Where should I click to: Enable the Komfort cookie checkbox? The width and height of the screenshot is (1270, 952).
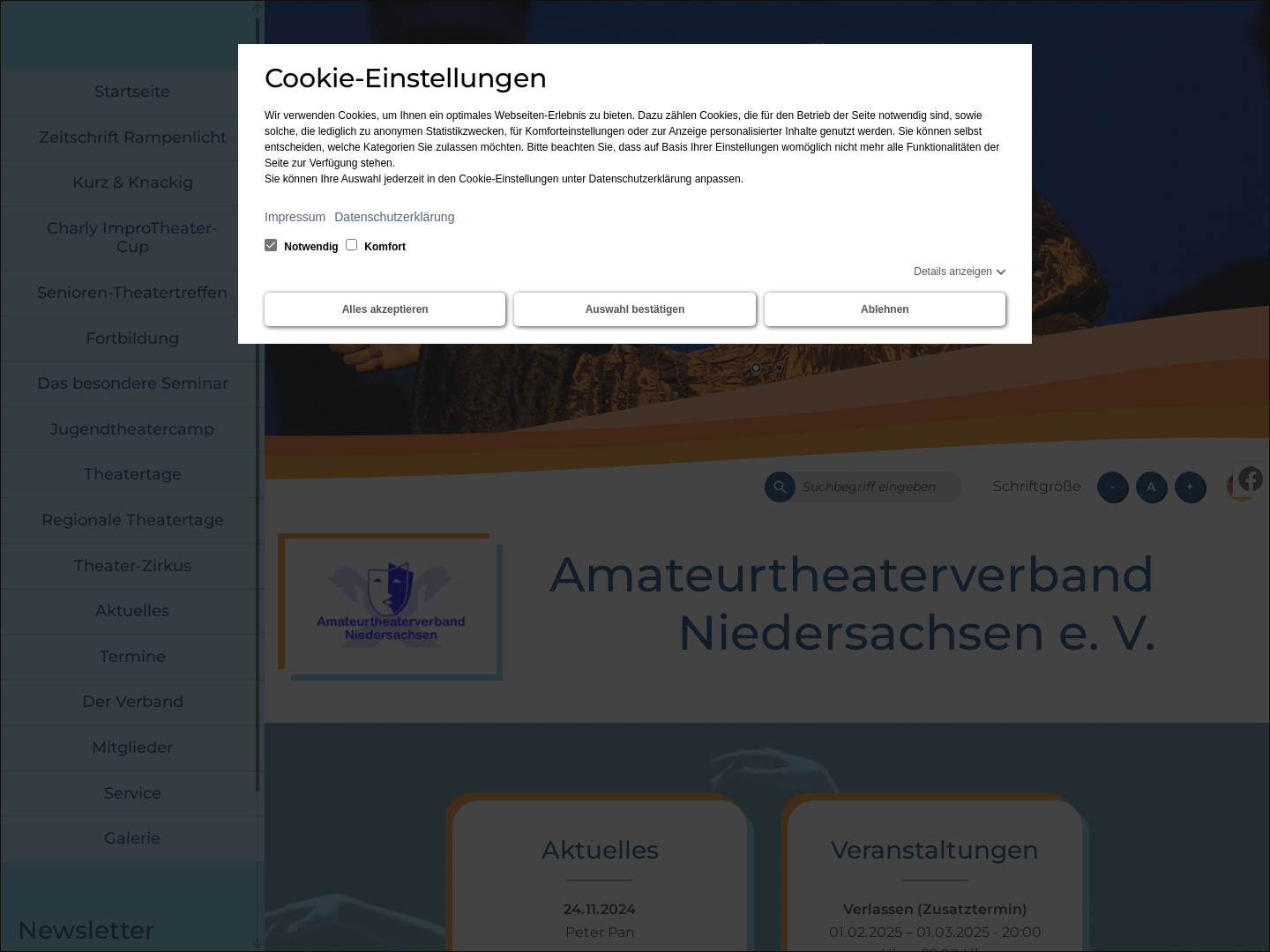point(351,245)
